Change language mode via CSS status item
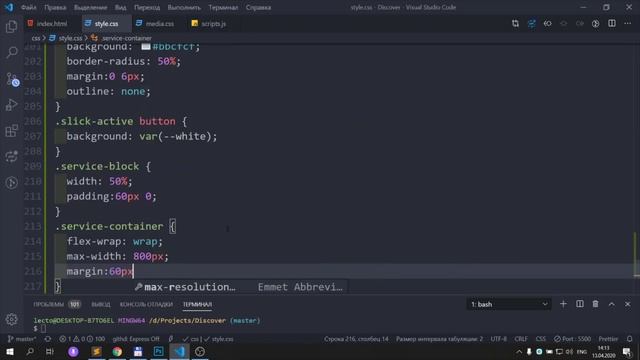 click(x=540, y=339)
